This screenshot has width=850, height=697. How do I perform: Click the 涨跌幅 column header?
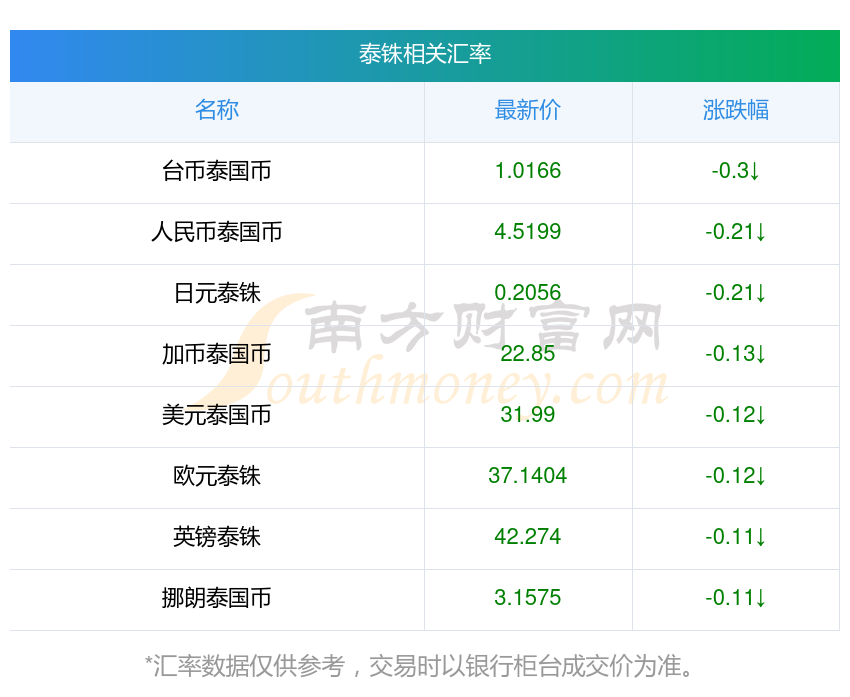tap(736, 110)
